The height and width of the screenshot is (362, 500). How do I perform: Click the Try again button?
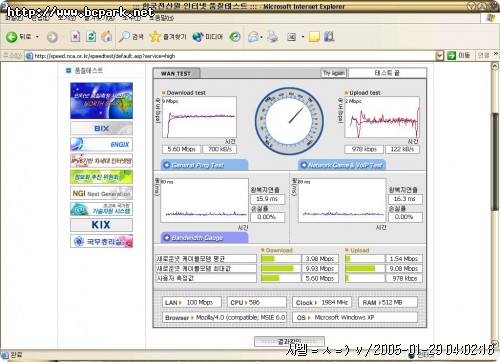pyautogui.click(x=334, y=73)
